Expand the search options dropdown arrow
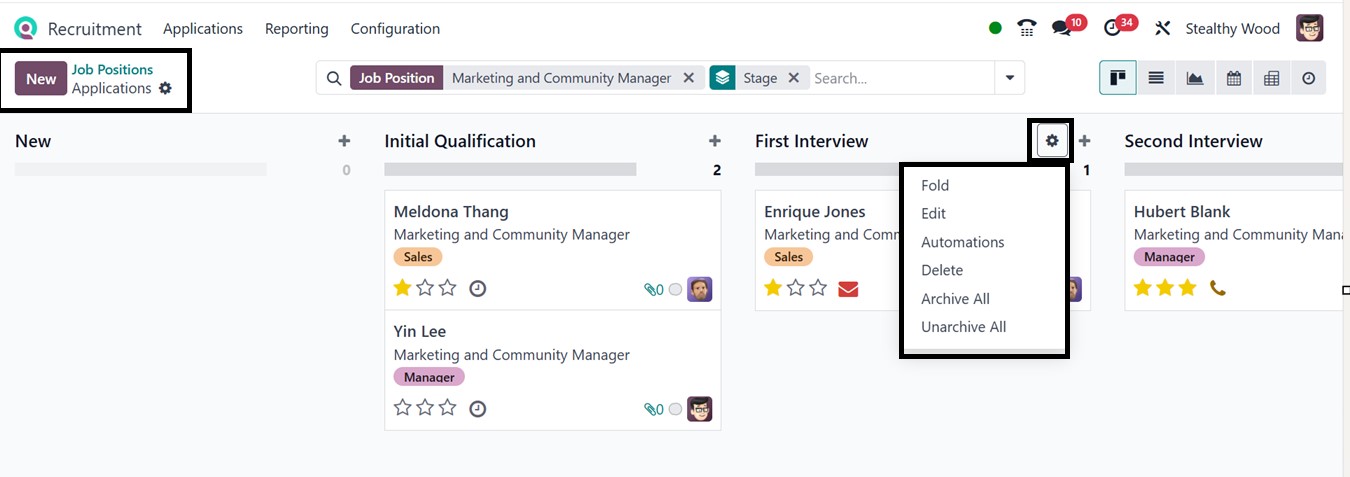Screen dimensions: 1350x477 pos(1009,78)
